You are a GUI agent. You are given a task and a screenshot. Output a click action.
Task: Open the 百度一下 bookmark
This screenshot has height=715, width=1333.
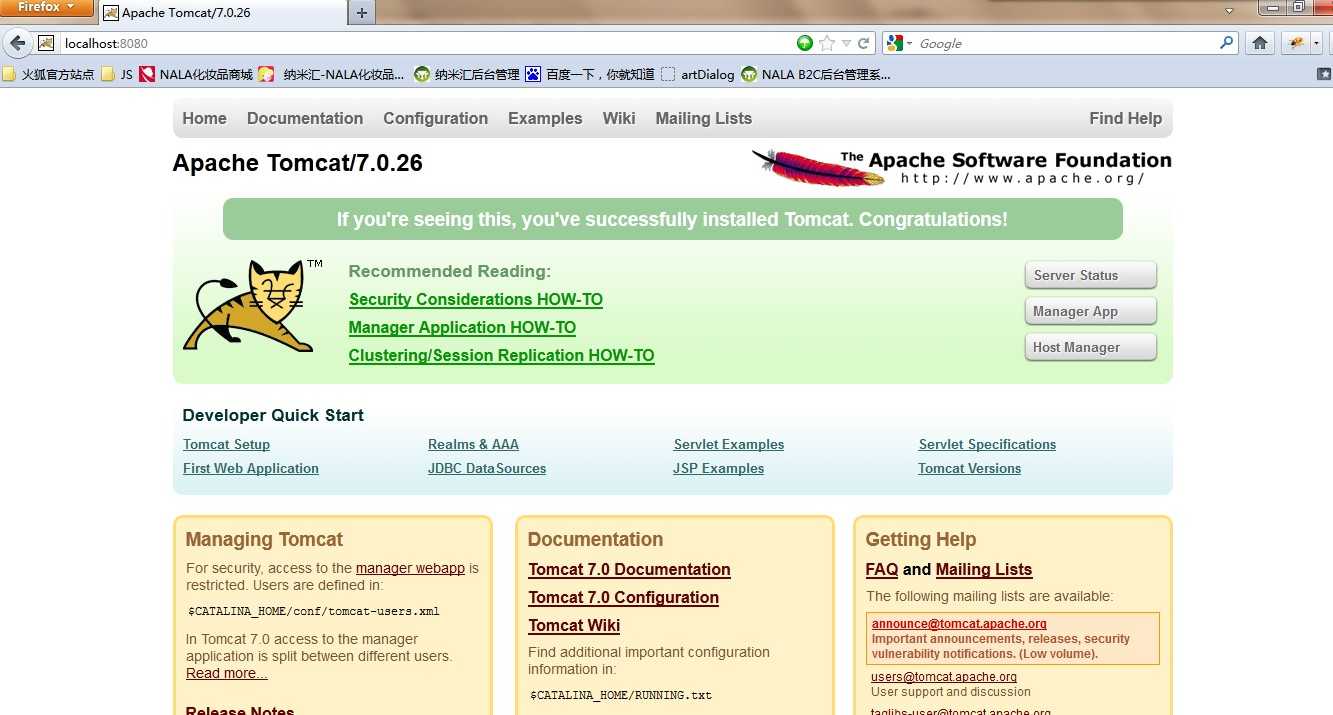pyautogui.click(x=590, y=74)
